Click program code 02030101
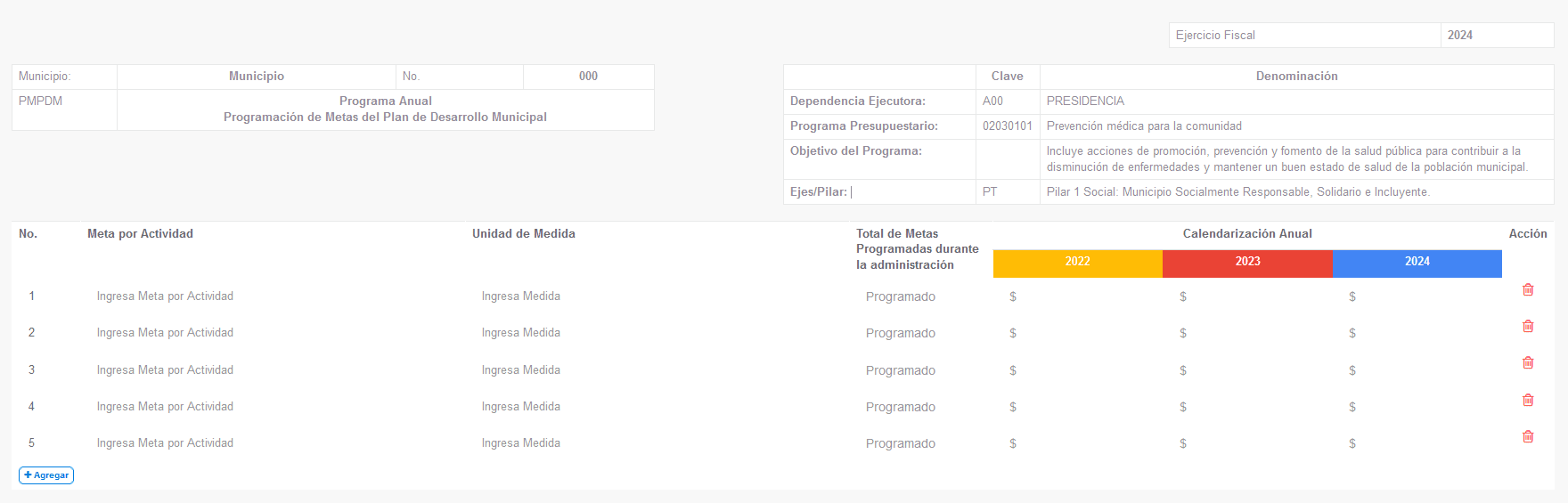This screenshot has width=1568, height=503. click(x=1008, y=126)
